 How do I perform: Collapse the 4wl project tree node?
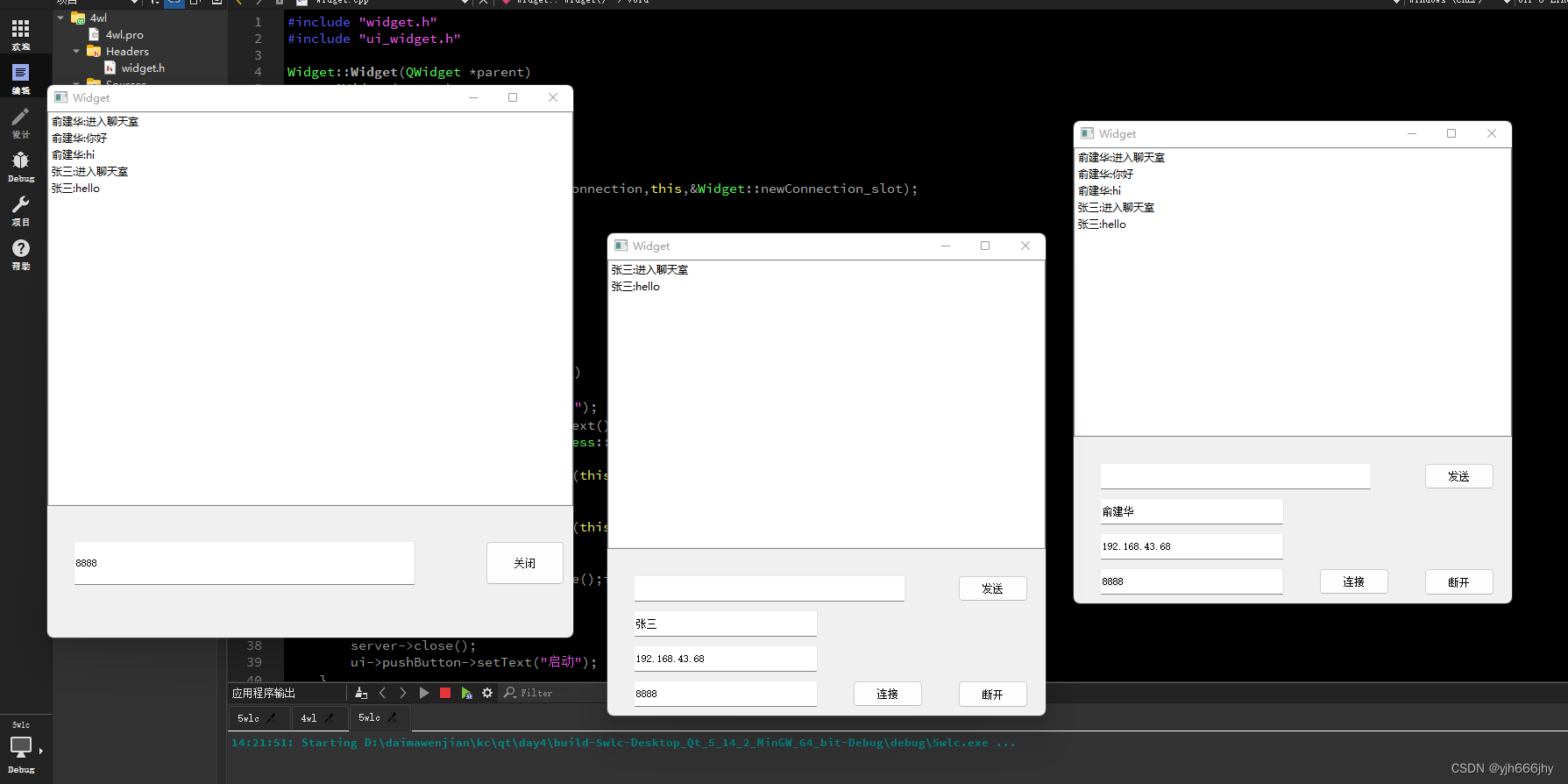coord(60,18)
